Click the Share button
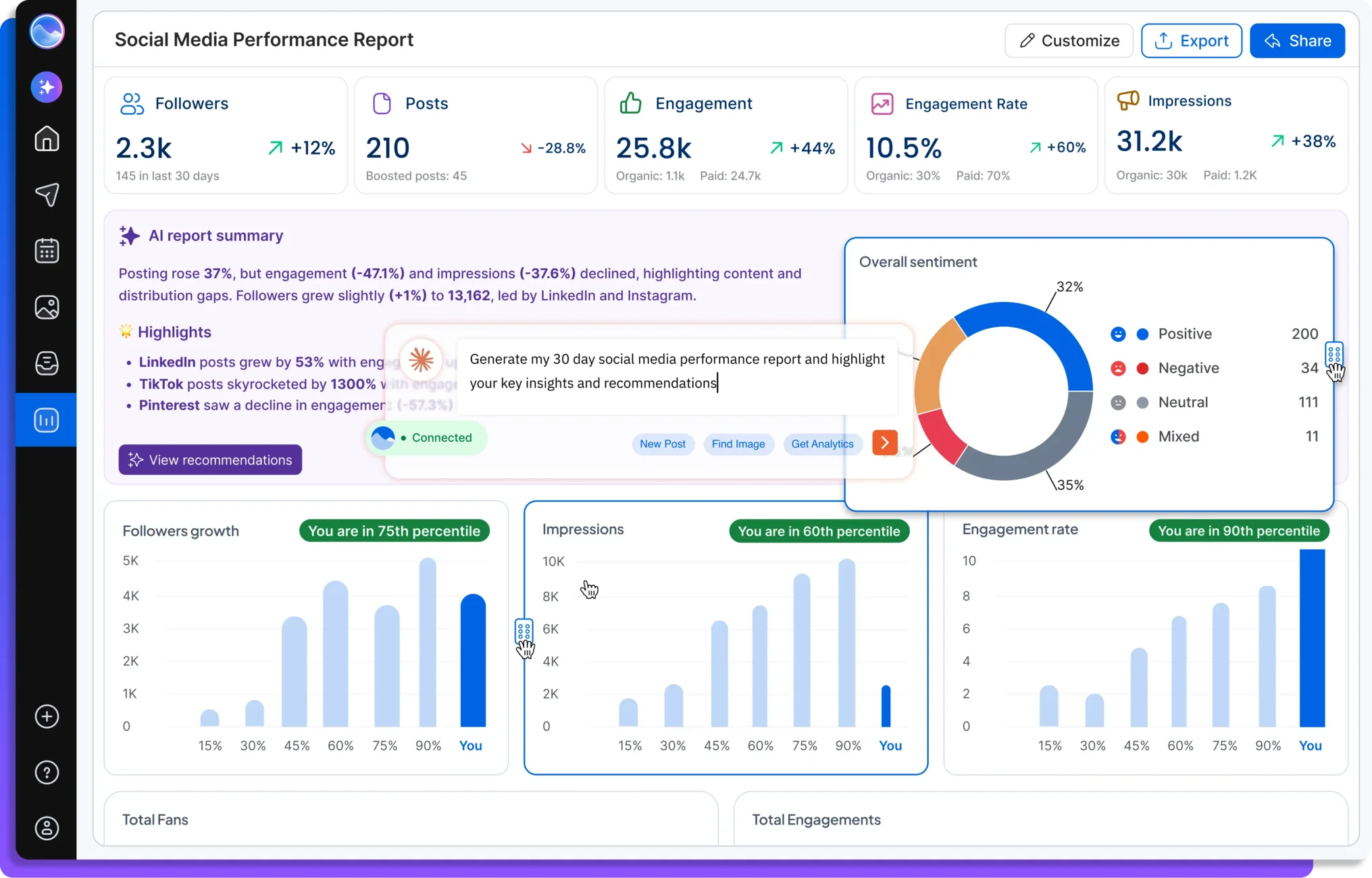 click(1297, 41)
